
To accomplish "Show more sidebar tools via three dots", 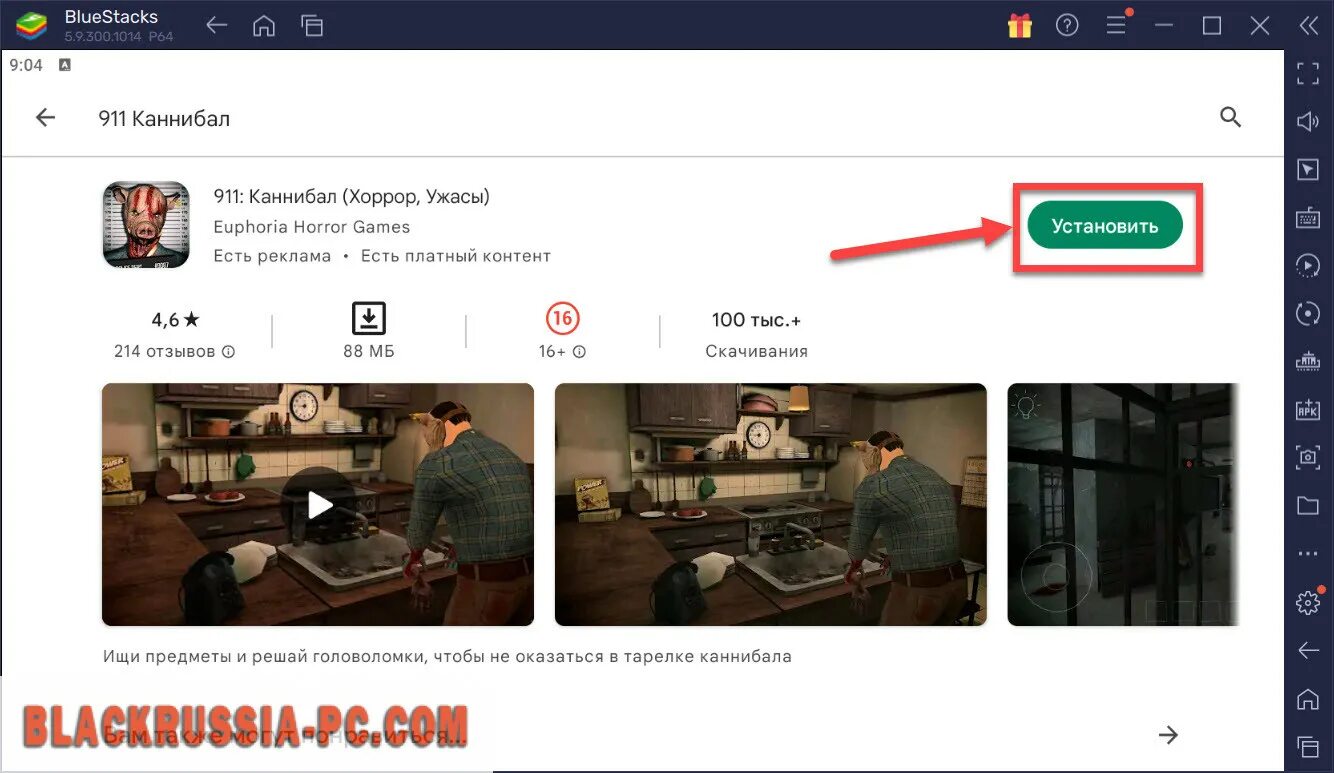I will [1308, 553].
